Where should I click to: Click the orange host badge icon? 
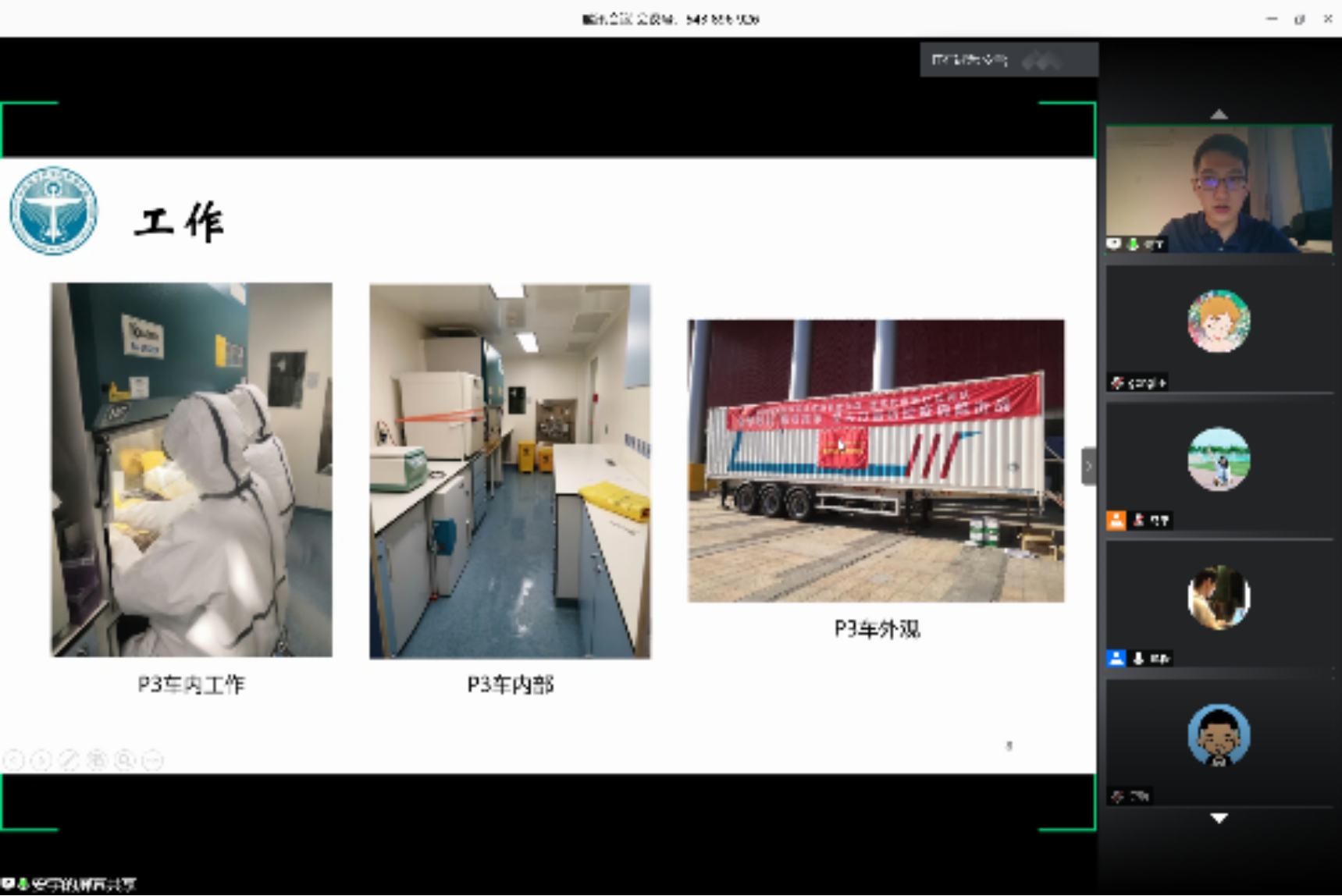click(1116, 521)
